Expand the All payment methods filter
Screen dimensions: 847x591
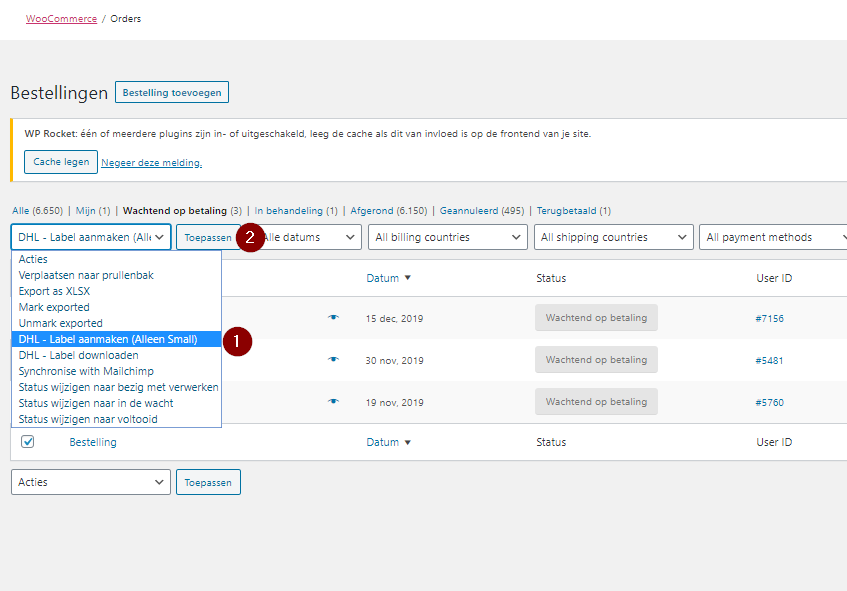[772, 237]
